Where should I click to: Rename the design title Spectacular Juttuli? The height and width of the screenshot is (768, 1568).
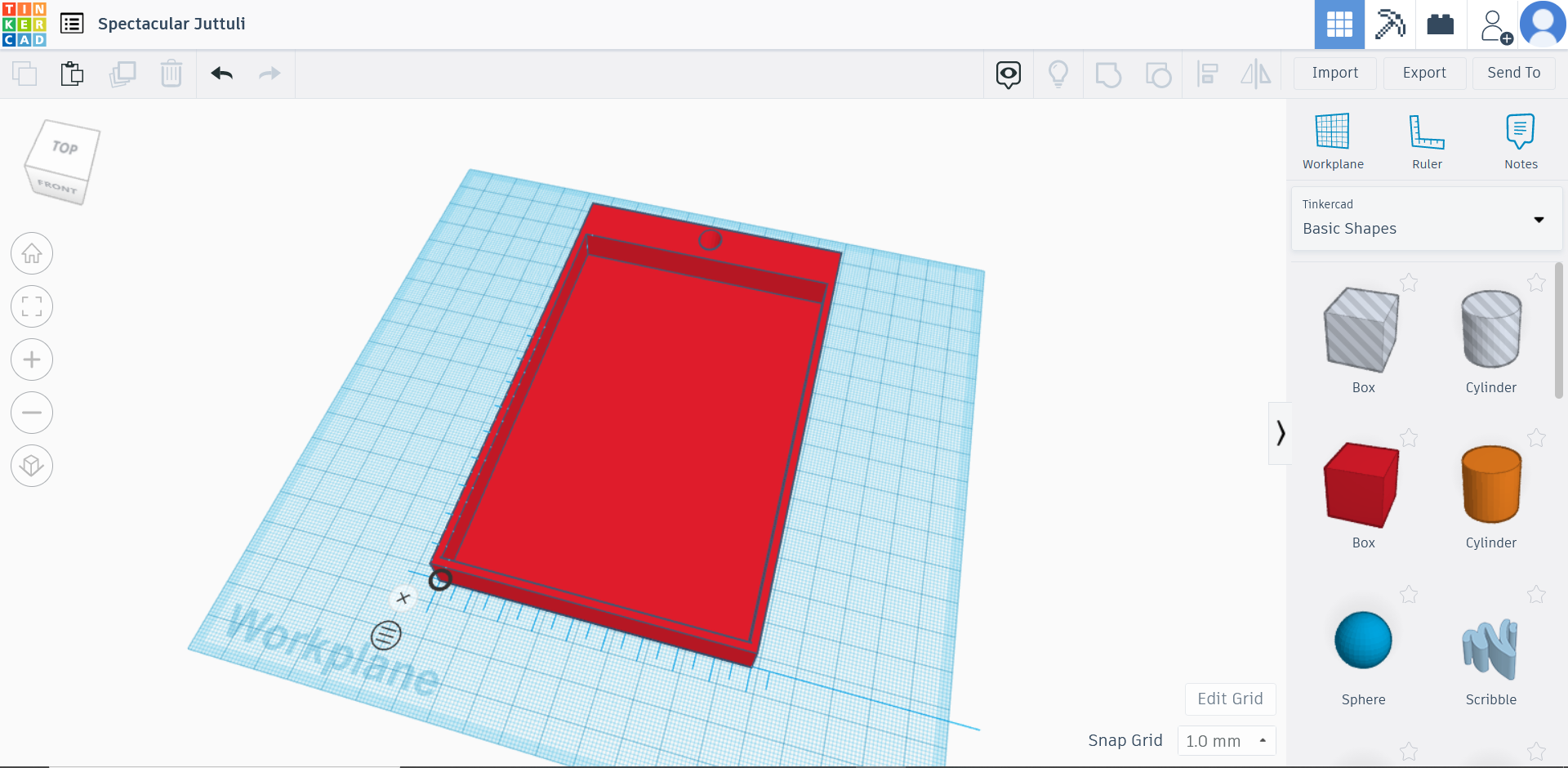pos(171,24)
